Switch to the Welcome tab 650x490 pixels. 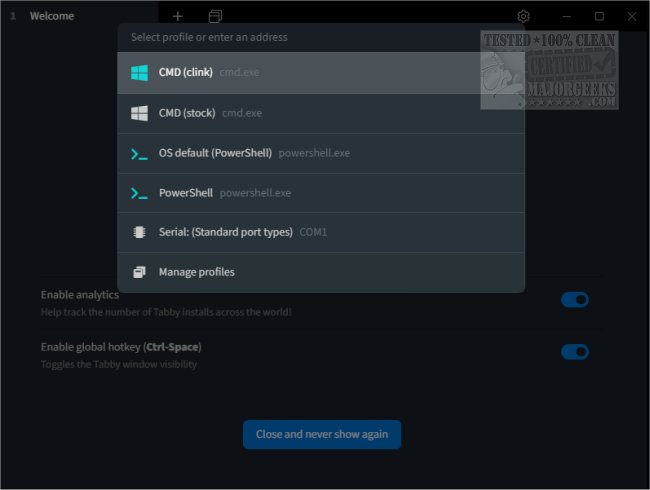click(x=52, y=16)
